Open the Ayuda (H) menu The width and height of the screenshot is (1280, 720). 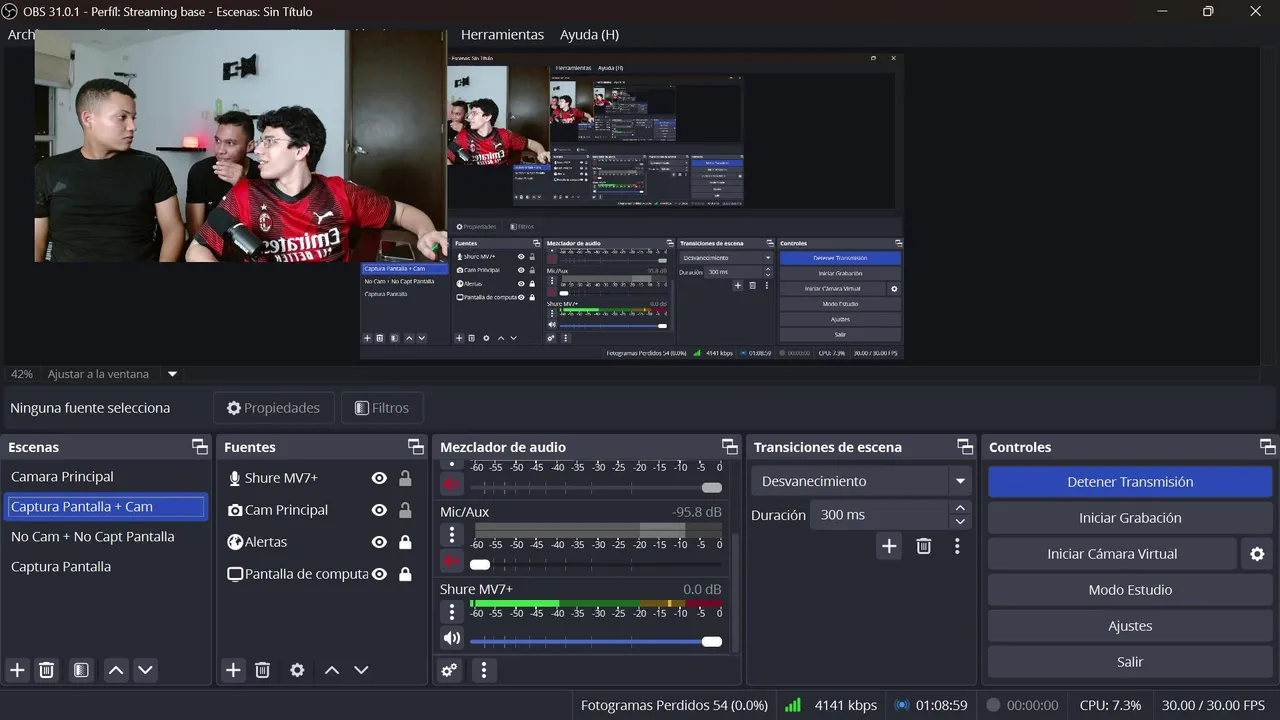pyautogui.click(x=589, y=34)
